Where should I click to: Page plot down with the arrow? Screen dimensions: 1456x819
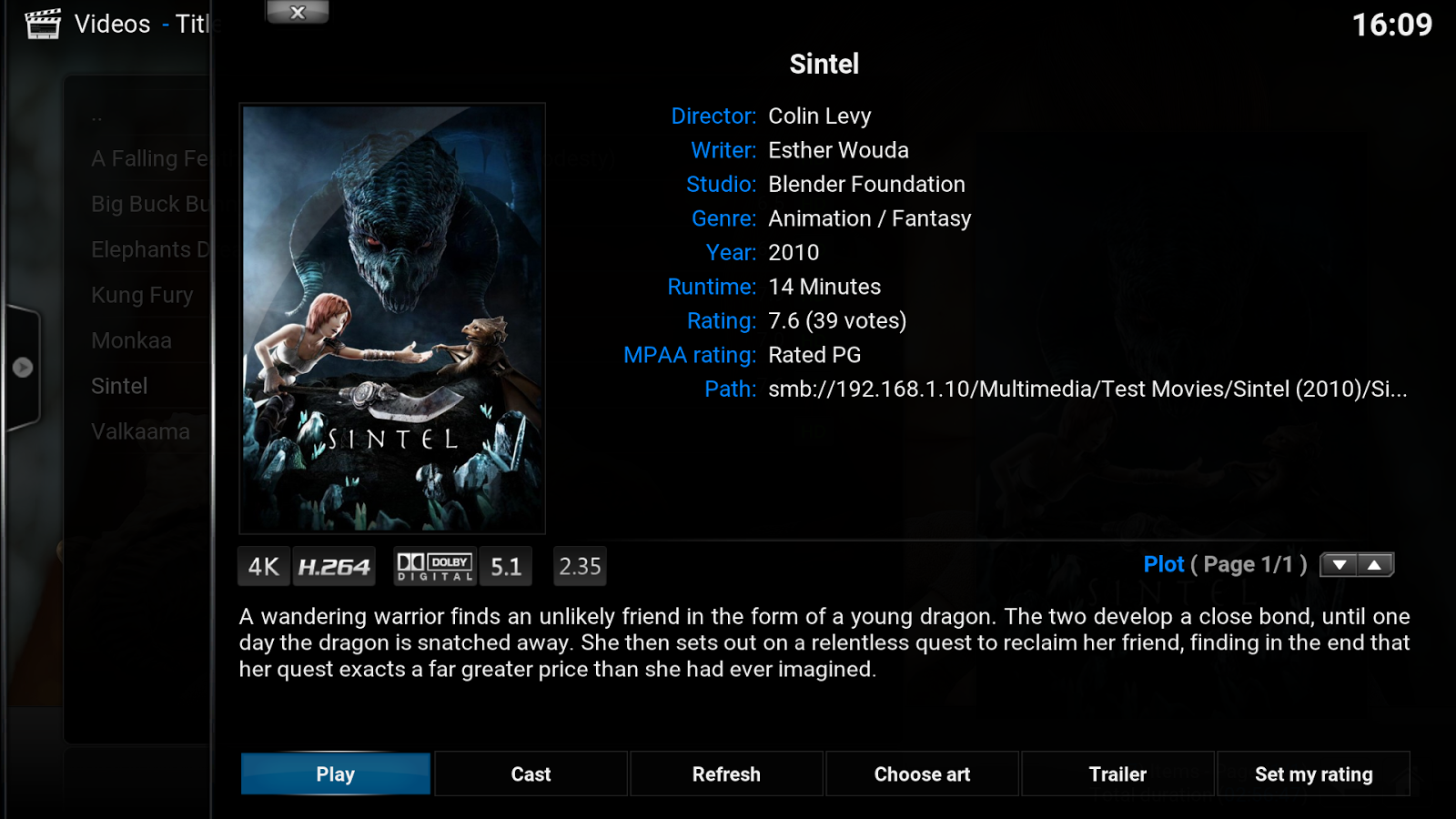(1339, 565)
